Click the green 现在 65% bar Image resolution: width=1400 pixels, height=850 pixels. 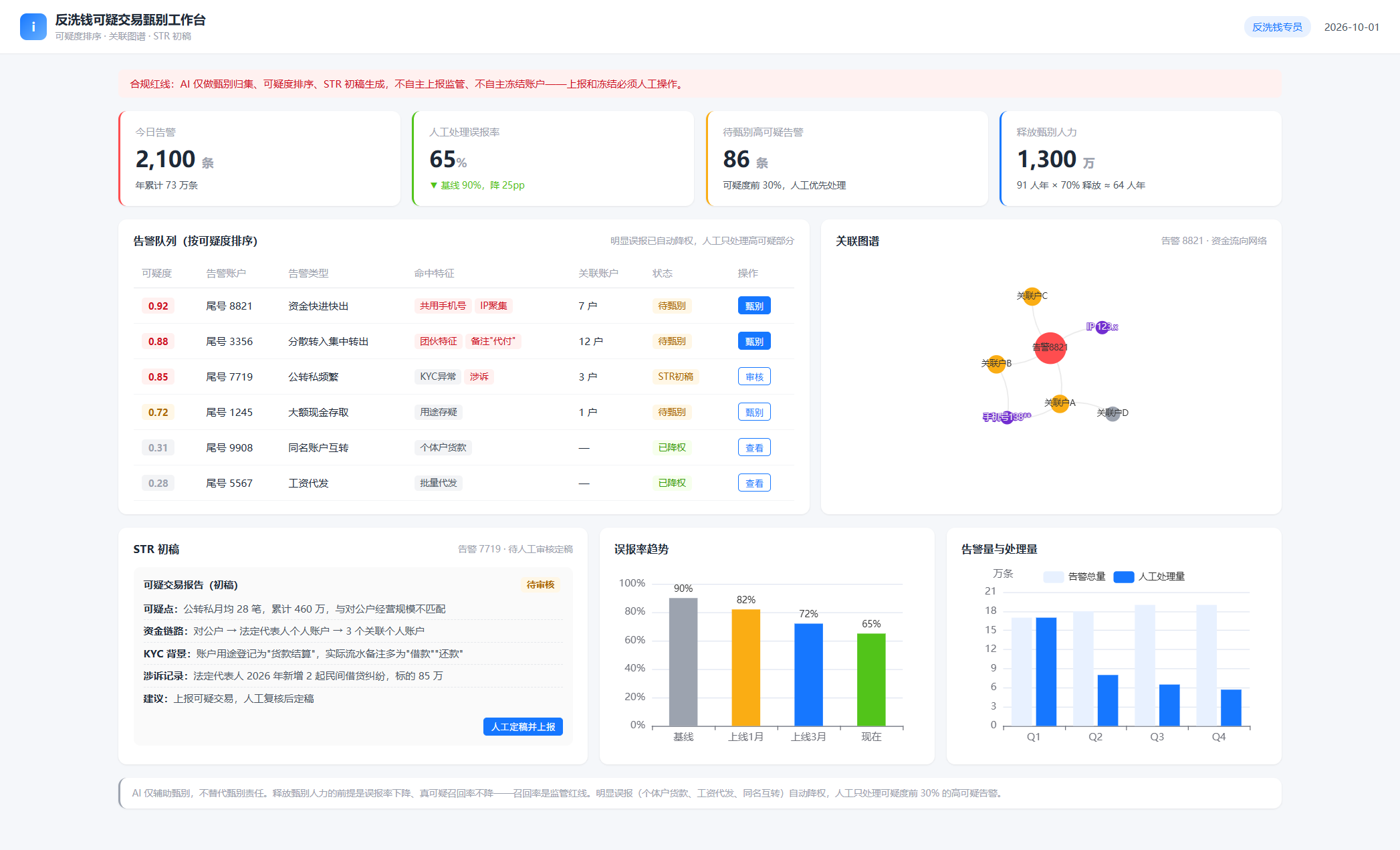871,679
